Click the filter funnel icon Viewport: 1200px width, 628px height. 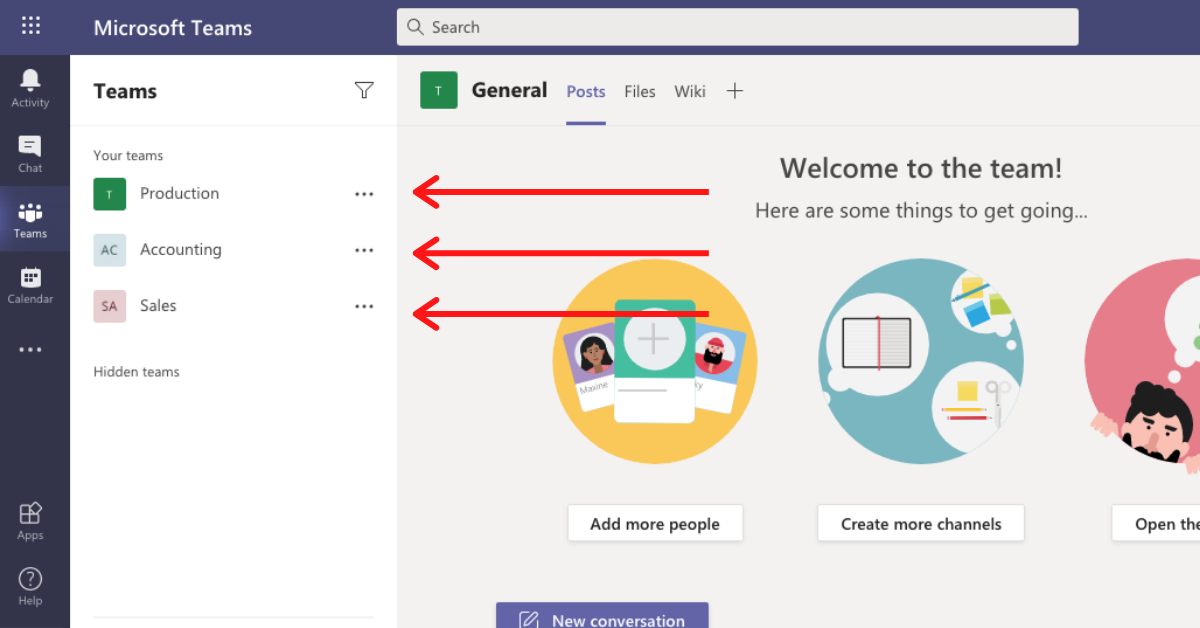[364, 91]
